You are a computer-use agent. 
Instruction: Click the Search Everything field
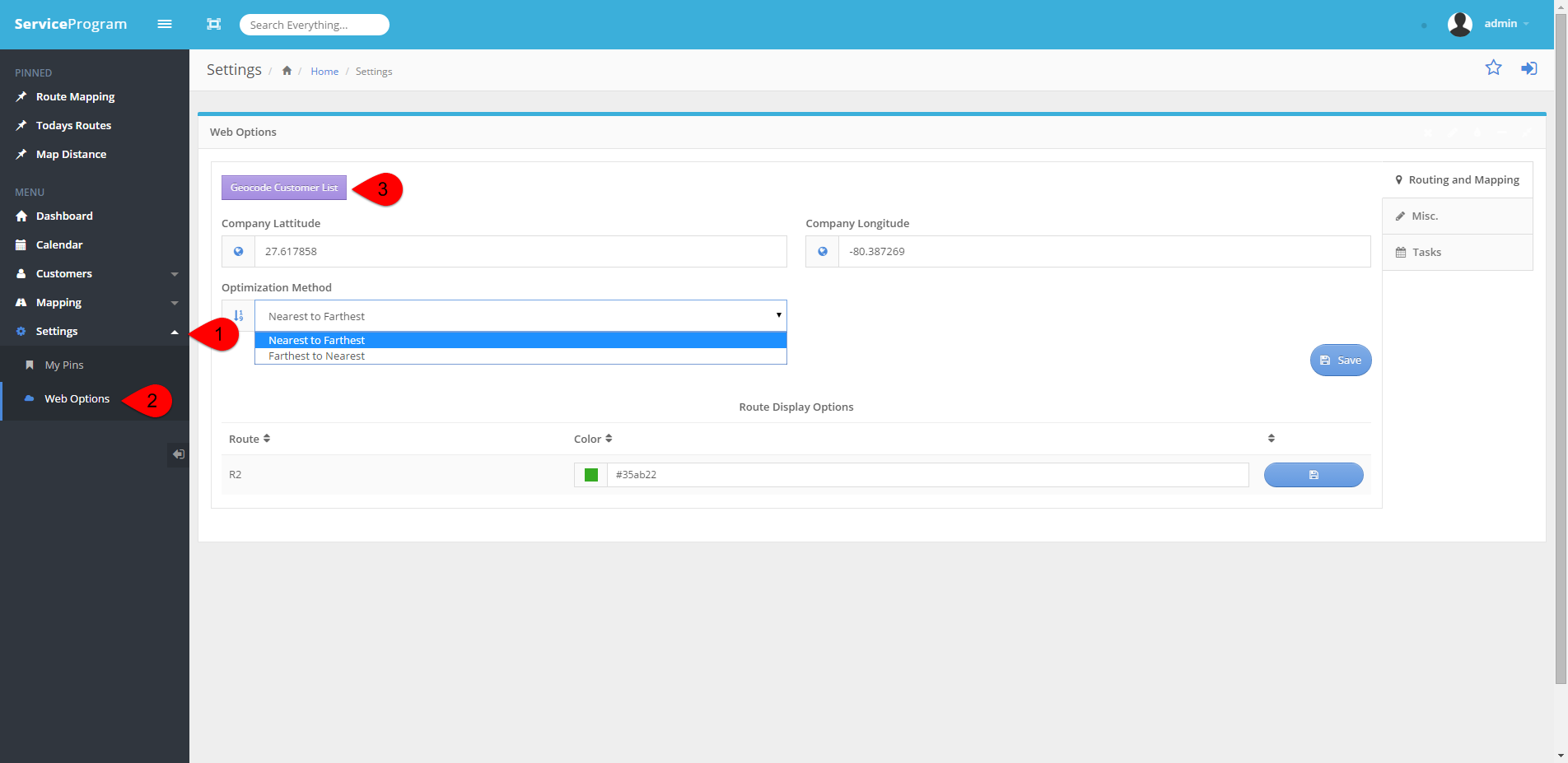[x=314, y=25]
